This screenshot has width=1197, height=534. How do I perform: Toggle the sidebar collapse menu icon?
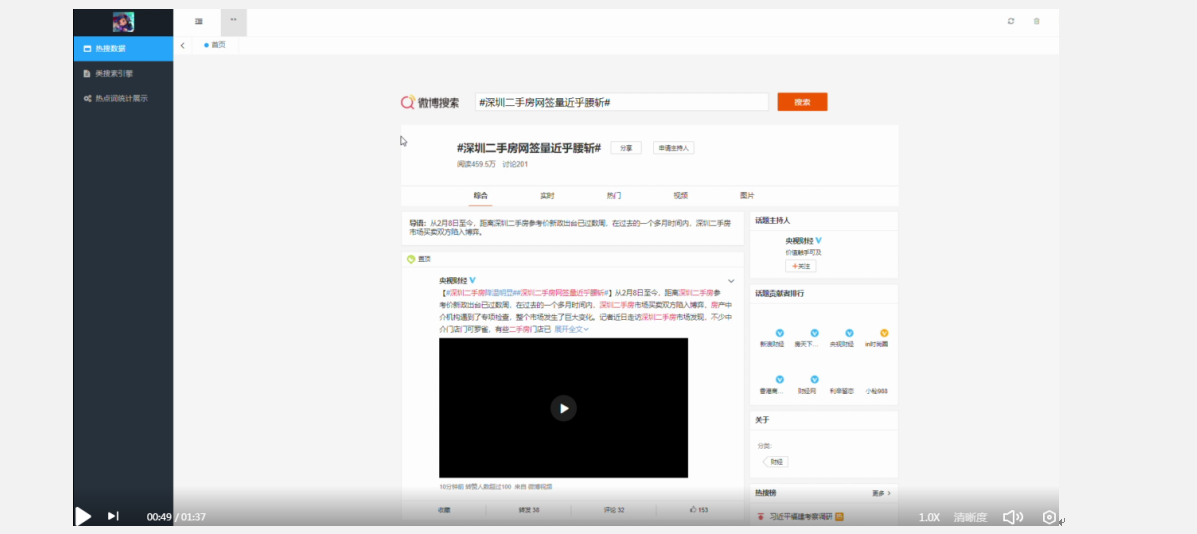tap(198, 21)
